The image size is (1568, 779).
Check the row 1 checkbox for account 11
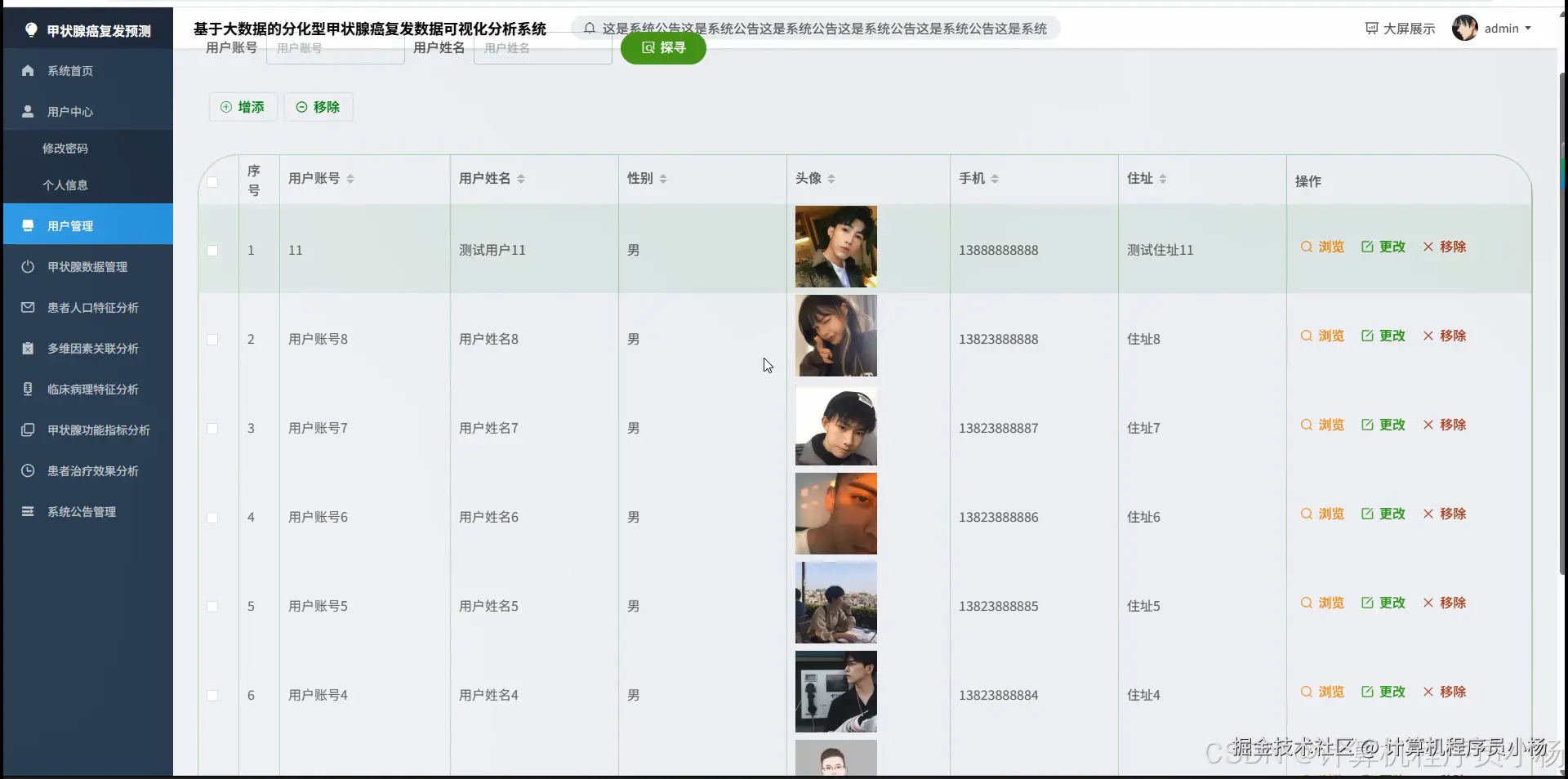212,251
